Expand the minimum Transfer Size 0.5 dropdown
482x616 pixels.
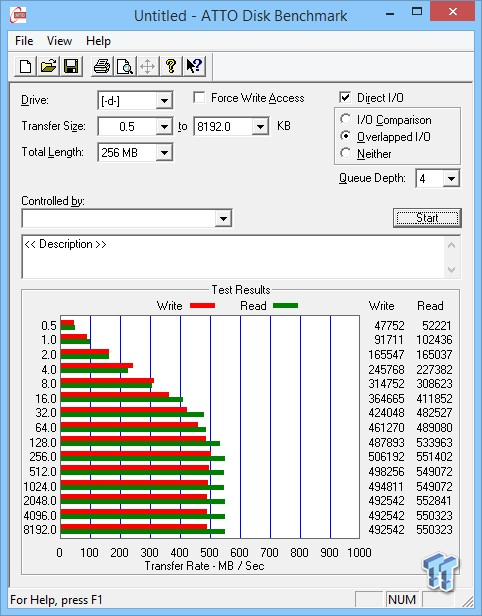point(164,126)
